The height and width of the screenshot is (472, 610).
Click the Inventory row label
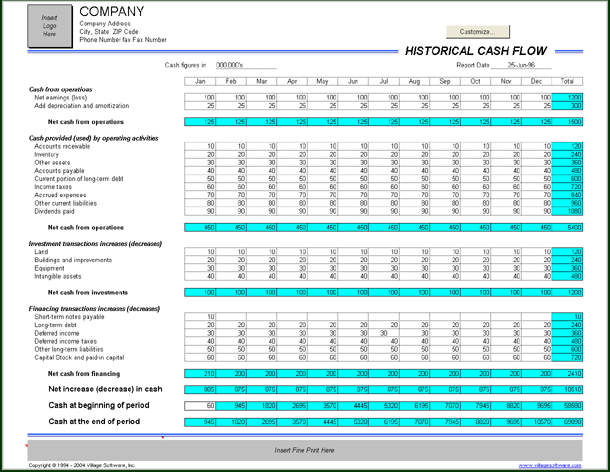[47, 154]
